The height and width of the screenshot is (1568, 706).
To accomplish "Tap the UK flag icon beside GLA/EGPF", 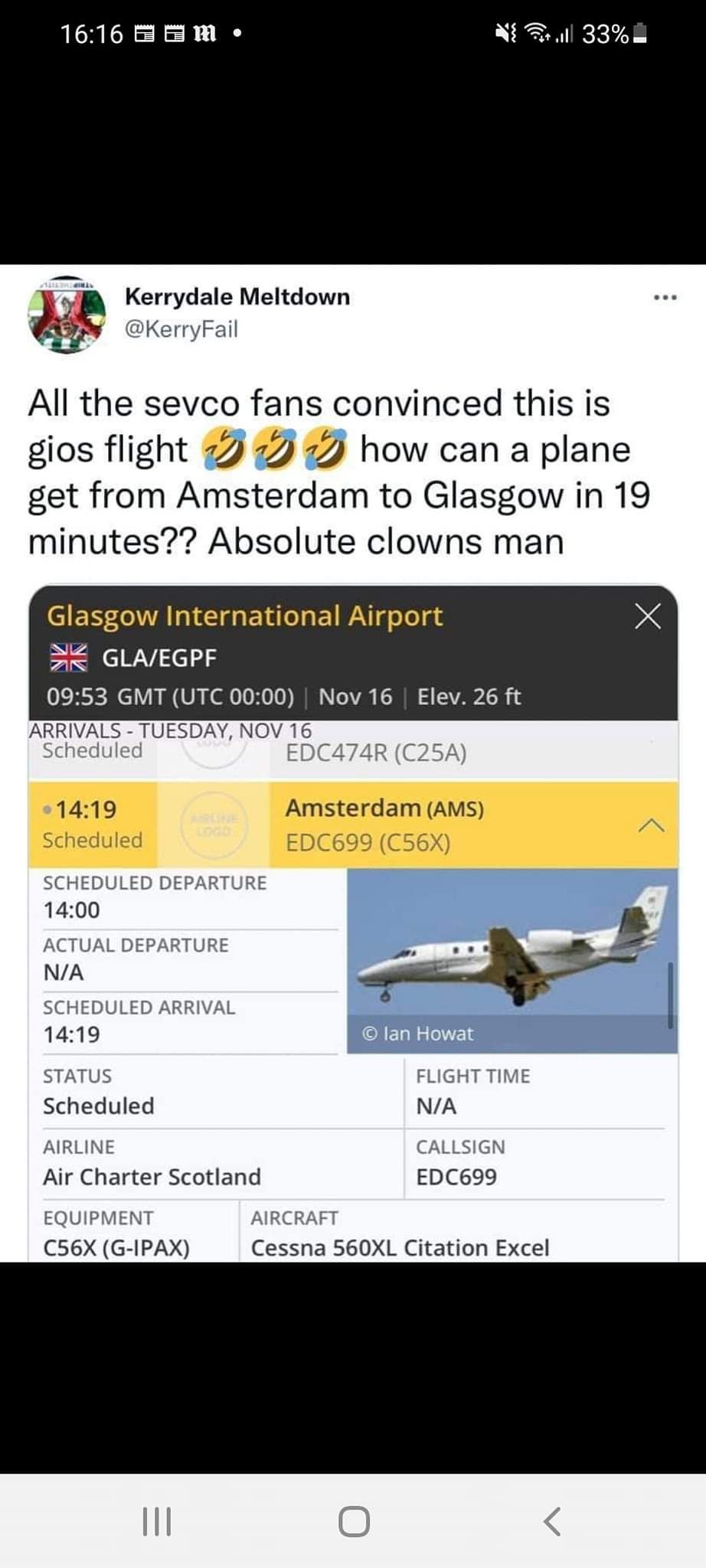I will (x=68, y=657).
